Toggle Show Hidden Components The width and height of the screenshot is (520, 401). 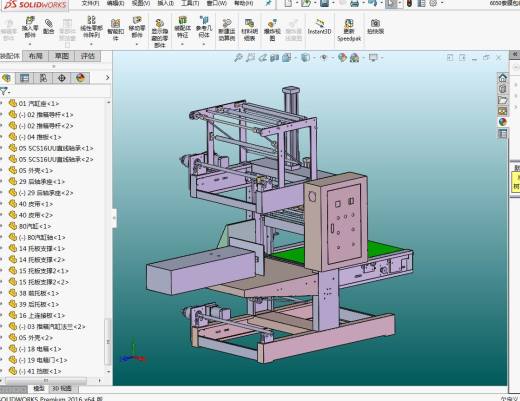160,33
